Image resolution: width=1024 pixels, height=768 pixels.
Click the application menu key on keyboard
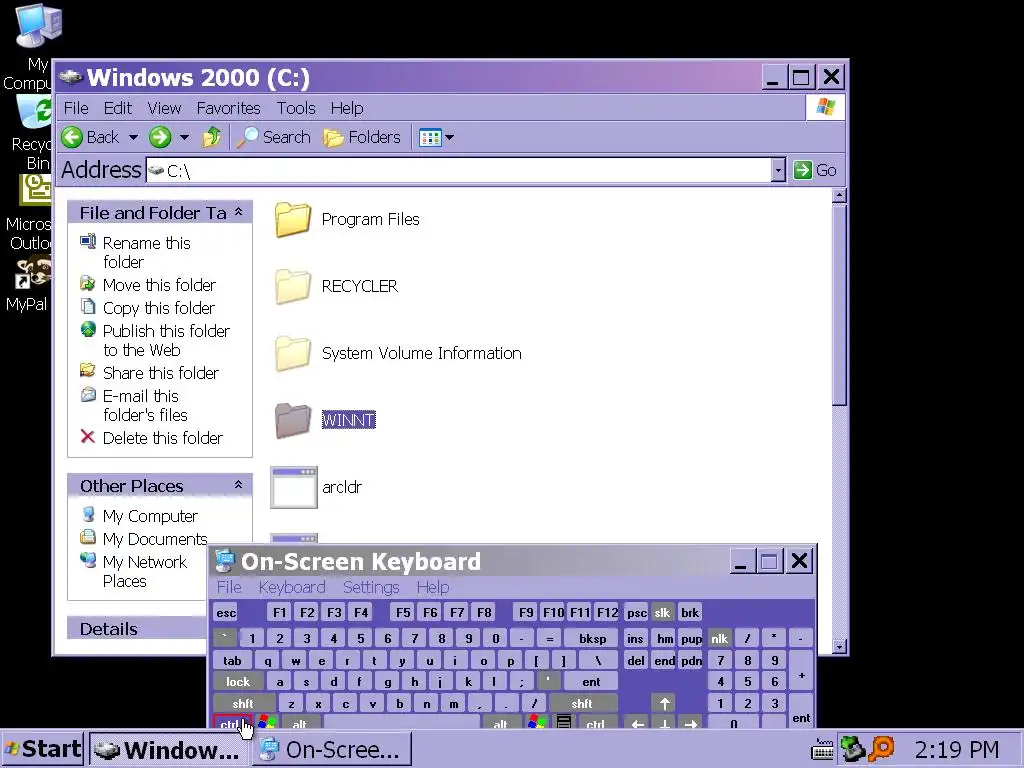[564, 722]
